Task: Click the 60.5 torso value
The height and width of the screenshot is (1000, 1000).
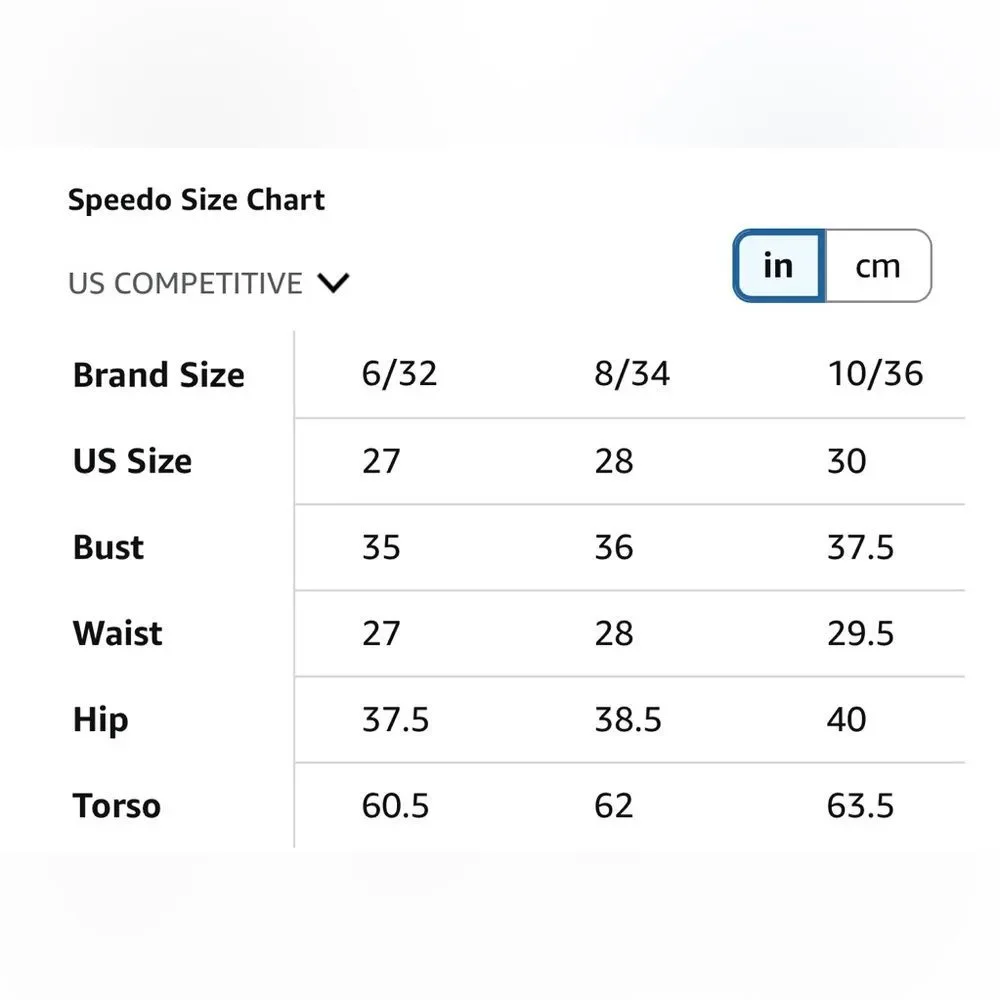Action: (x=395, y=805)
